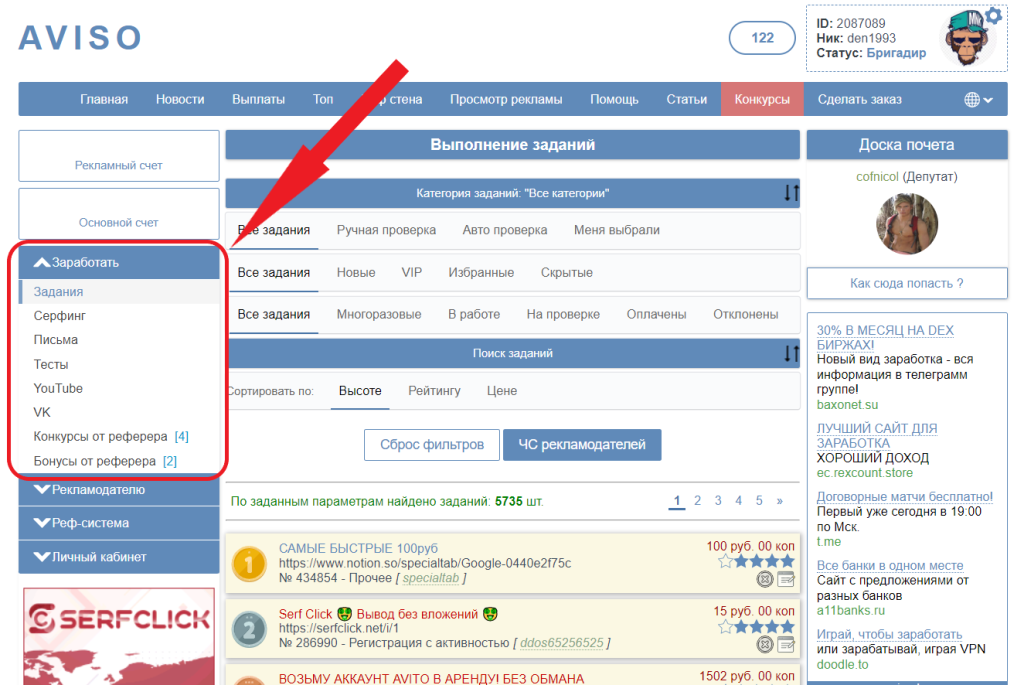Expand the Рекламодателю section
The image size is (1024, 685).
(x=119, y=490)
